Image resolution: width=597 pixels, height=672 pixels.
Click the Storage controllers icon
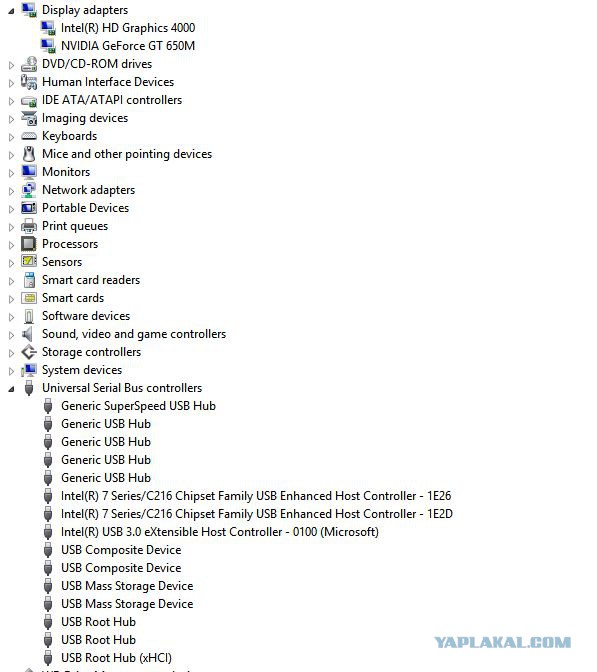point(29,352)
